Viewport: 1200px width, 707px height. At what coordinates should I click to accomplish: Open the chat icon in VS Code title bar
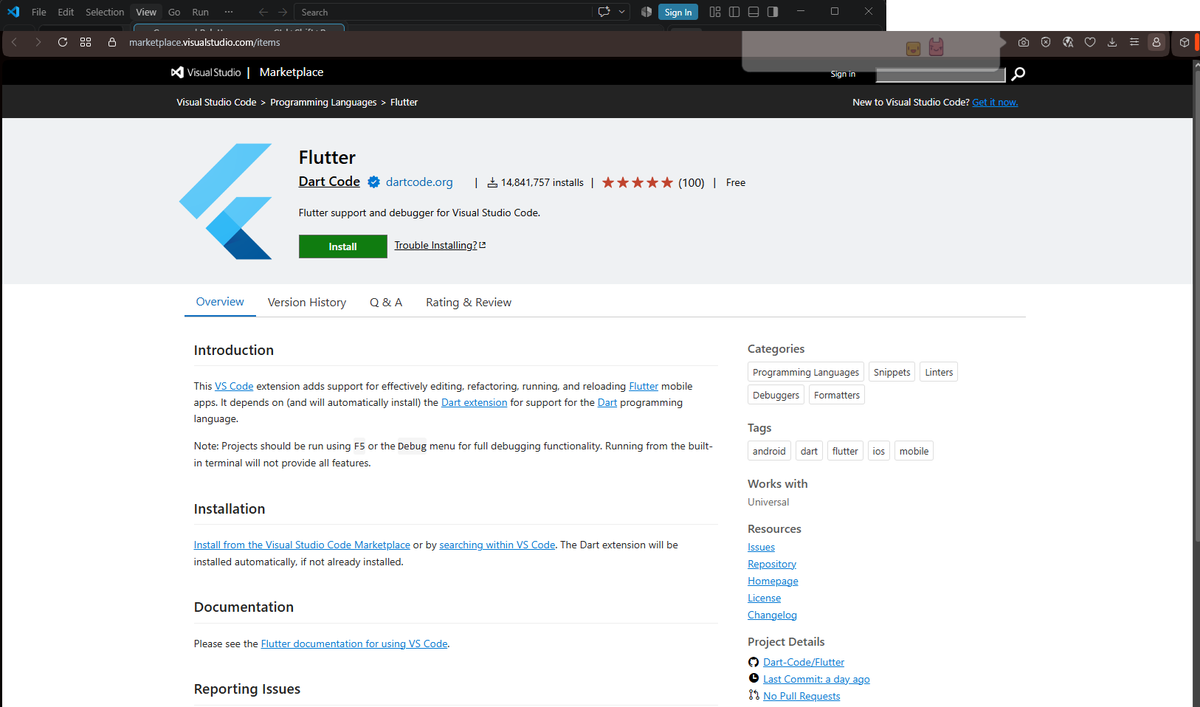603,12
